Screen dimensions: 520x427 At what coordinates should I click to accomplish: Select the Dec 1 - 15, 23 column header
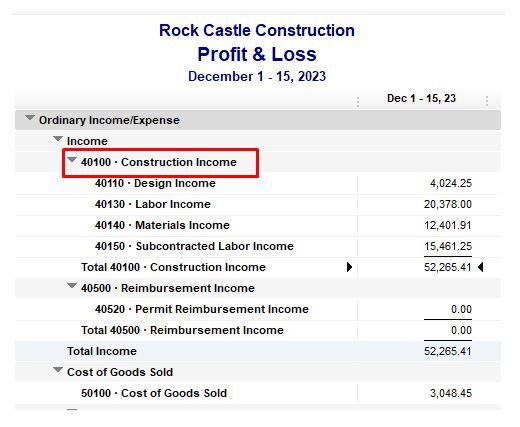pyautogui.click(x=421, y=98)
